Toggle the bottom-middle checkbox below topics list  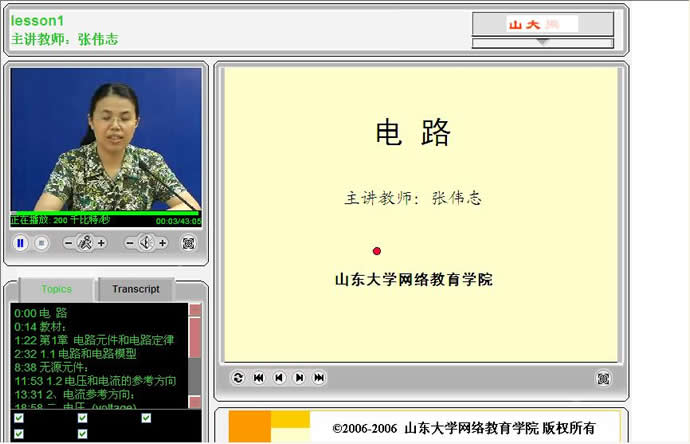point(82,434)
